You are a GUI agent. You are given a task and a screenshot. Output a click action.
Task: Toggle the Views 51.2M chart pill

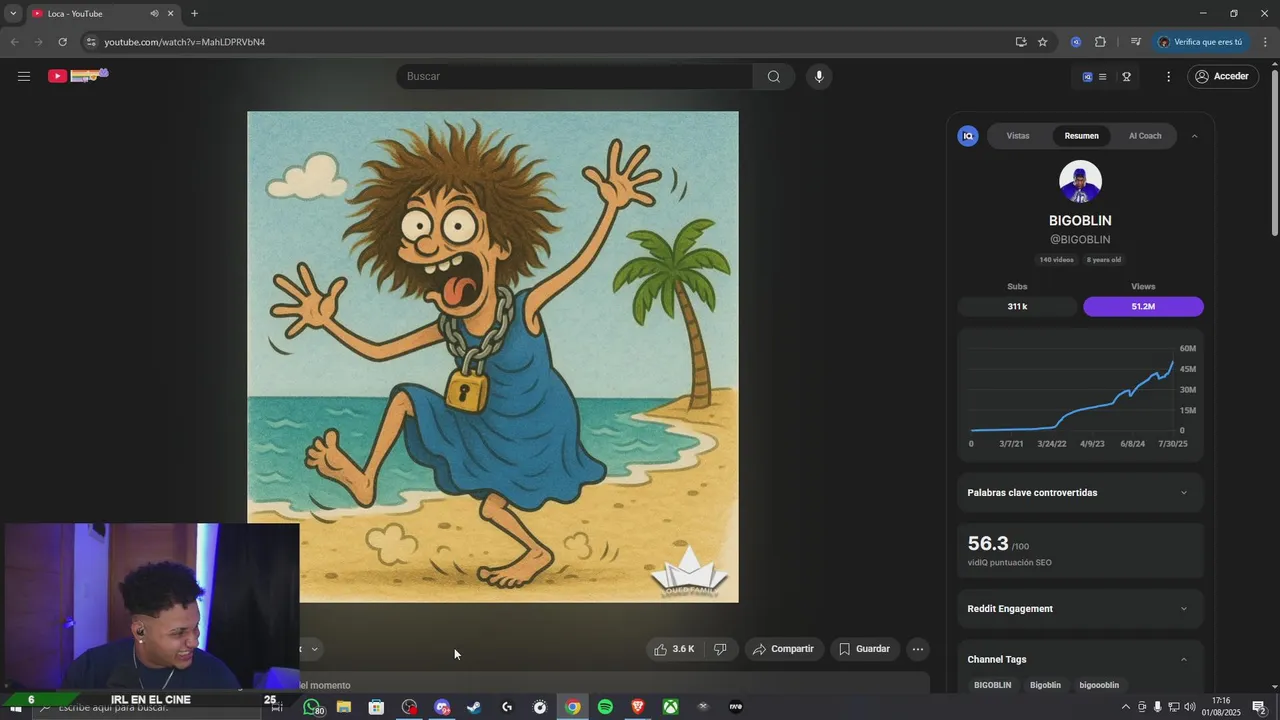[1143, 307]
